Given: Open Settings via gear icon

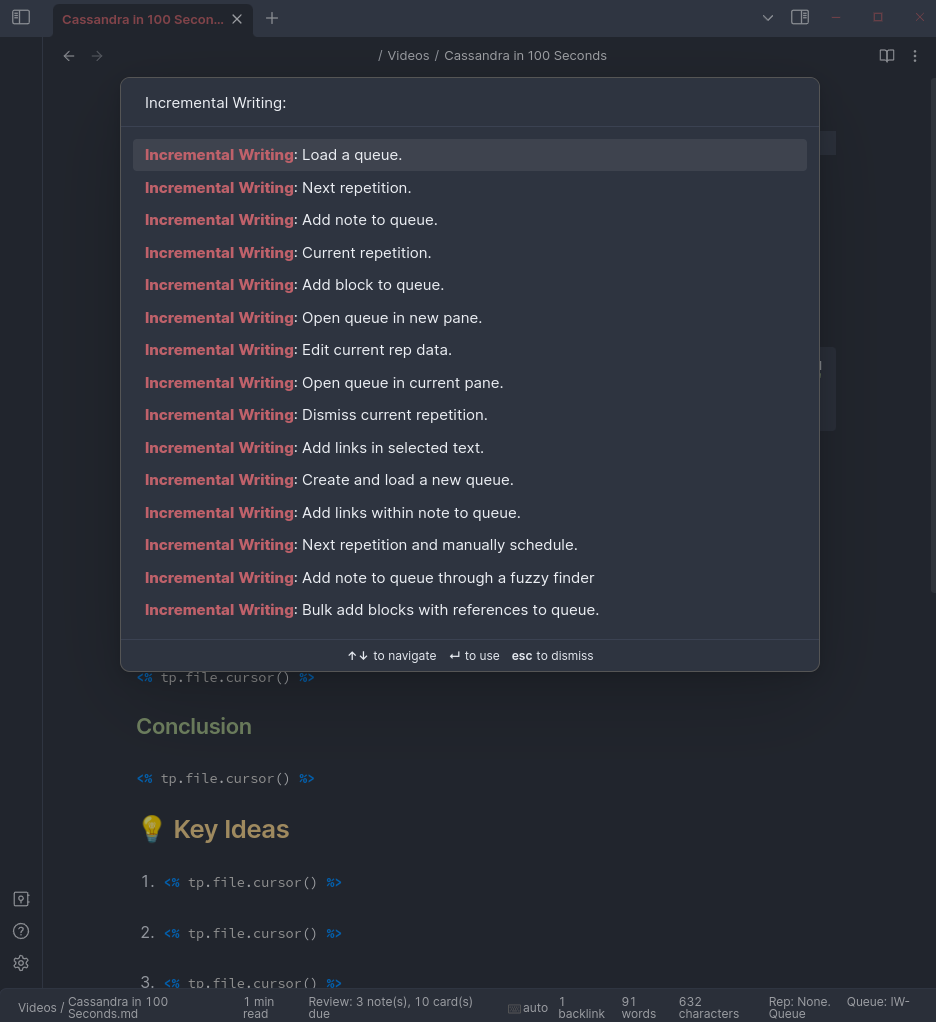Looking at the screenshot, I should [21, 962].
